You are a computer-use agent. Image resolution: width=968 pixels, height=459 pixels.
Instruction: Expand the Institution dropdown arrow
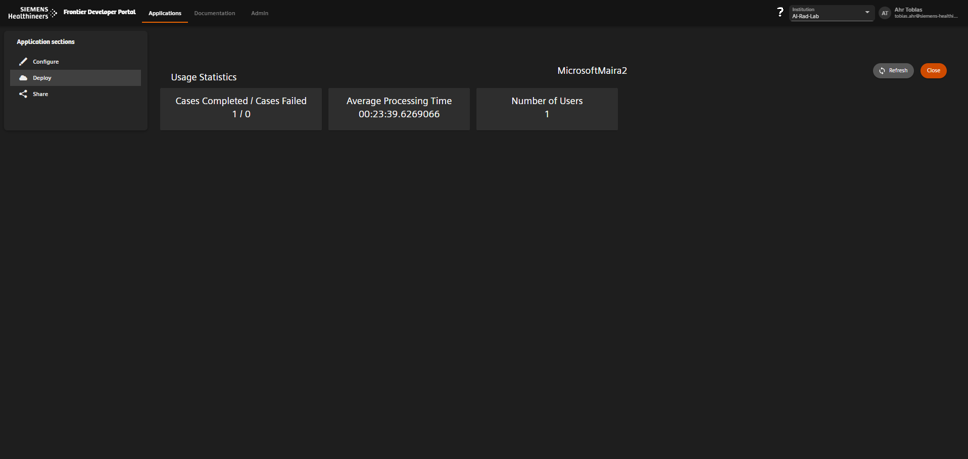(x=867, y=13)
